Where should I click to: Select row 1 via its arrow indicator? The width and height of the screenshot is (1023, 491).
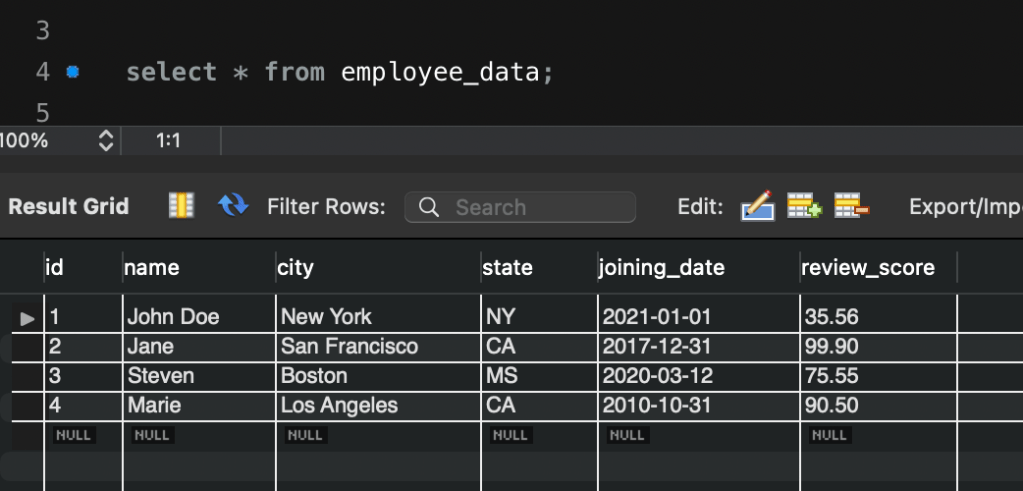28,318
